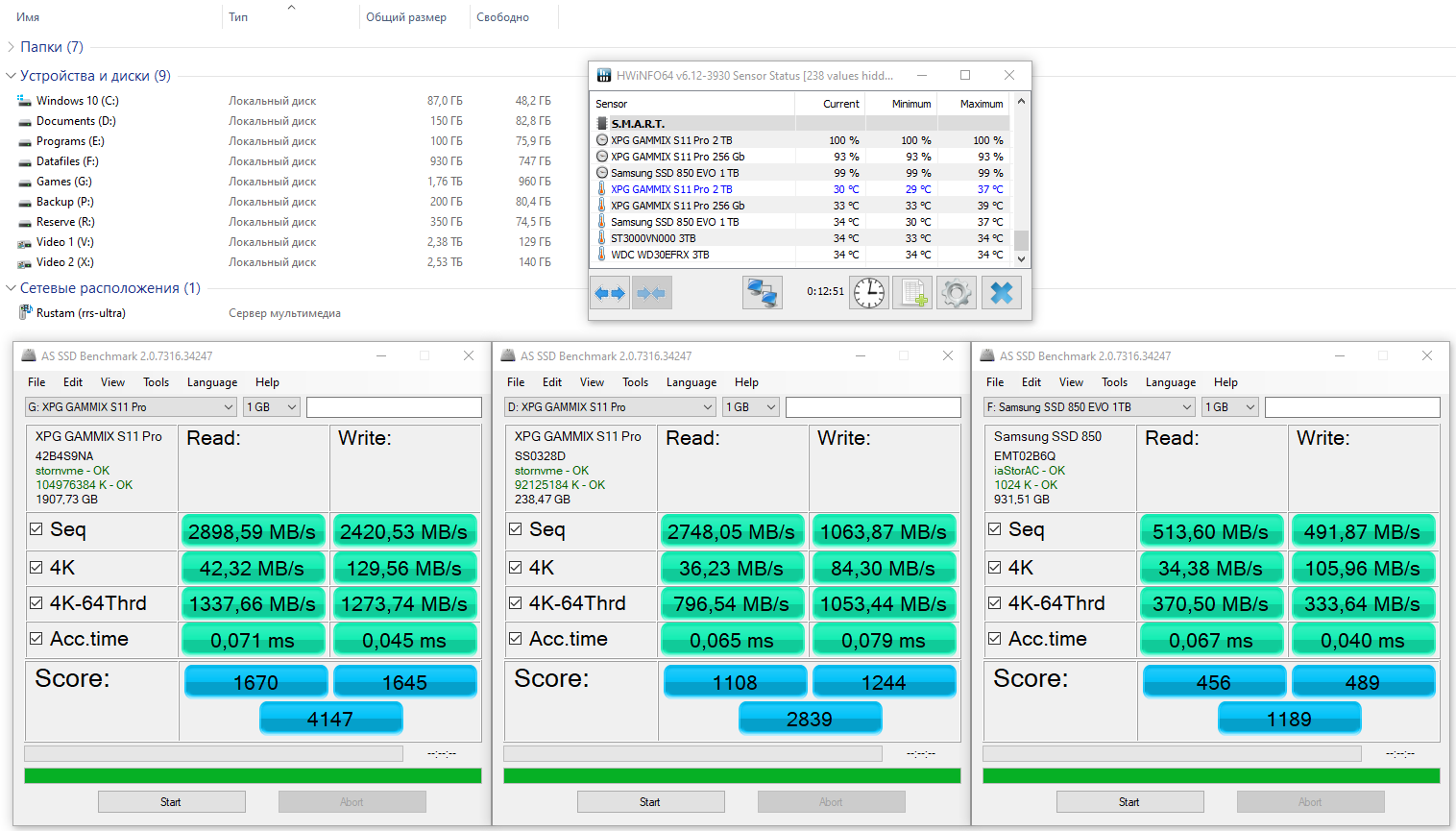Select the Programs (E:) drive icon

[x=24, y=141]
